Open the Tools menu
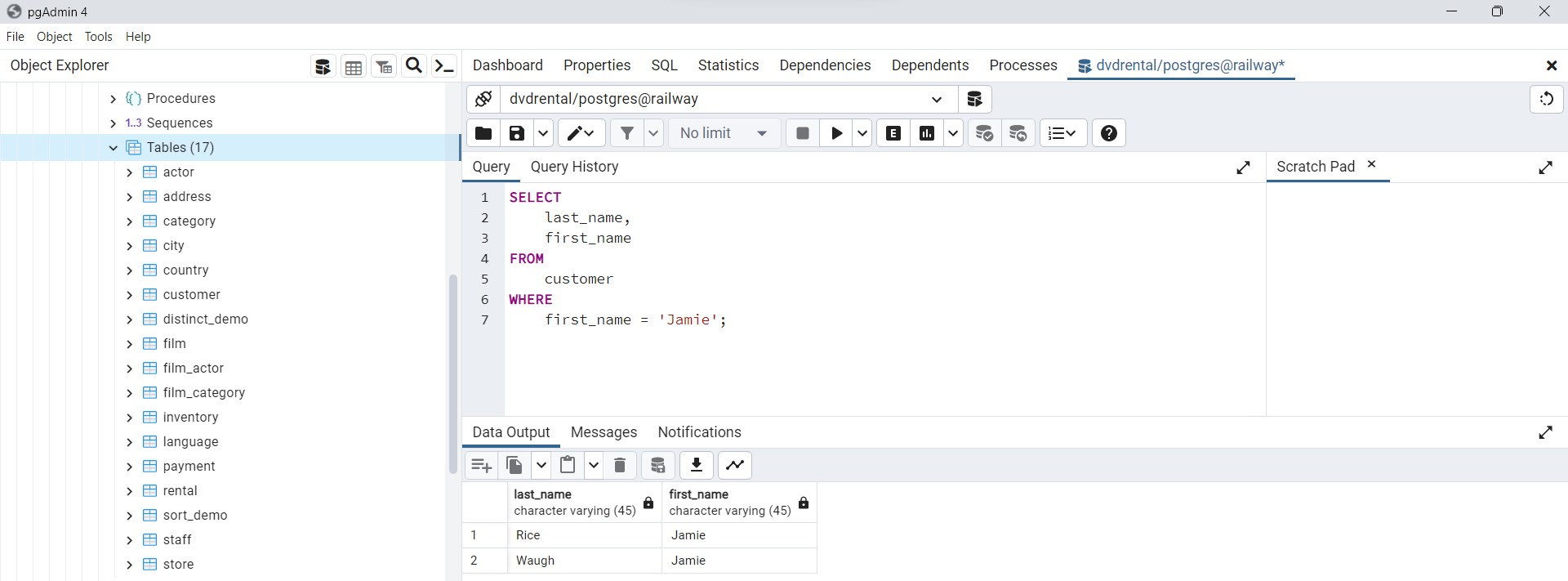The image size is (1568, 581). (99, 37)
